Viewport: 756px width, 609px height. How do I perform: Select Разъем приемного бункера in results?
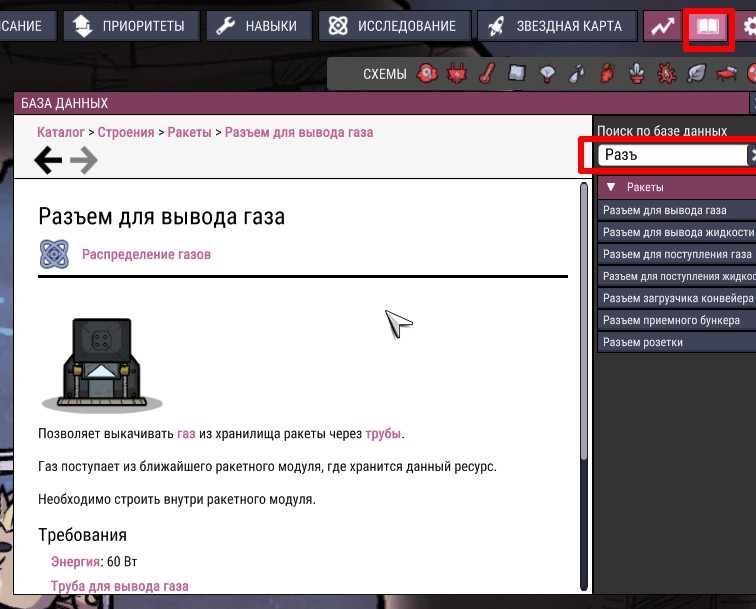677,320
